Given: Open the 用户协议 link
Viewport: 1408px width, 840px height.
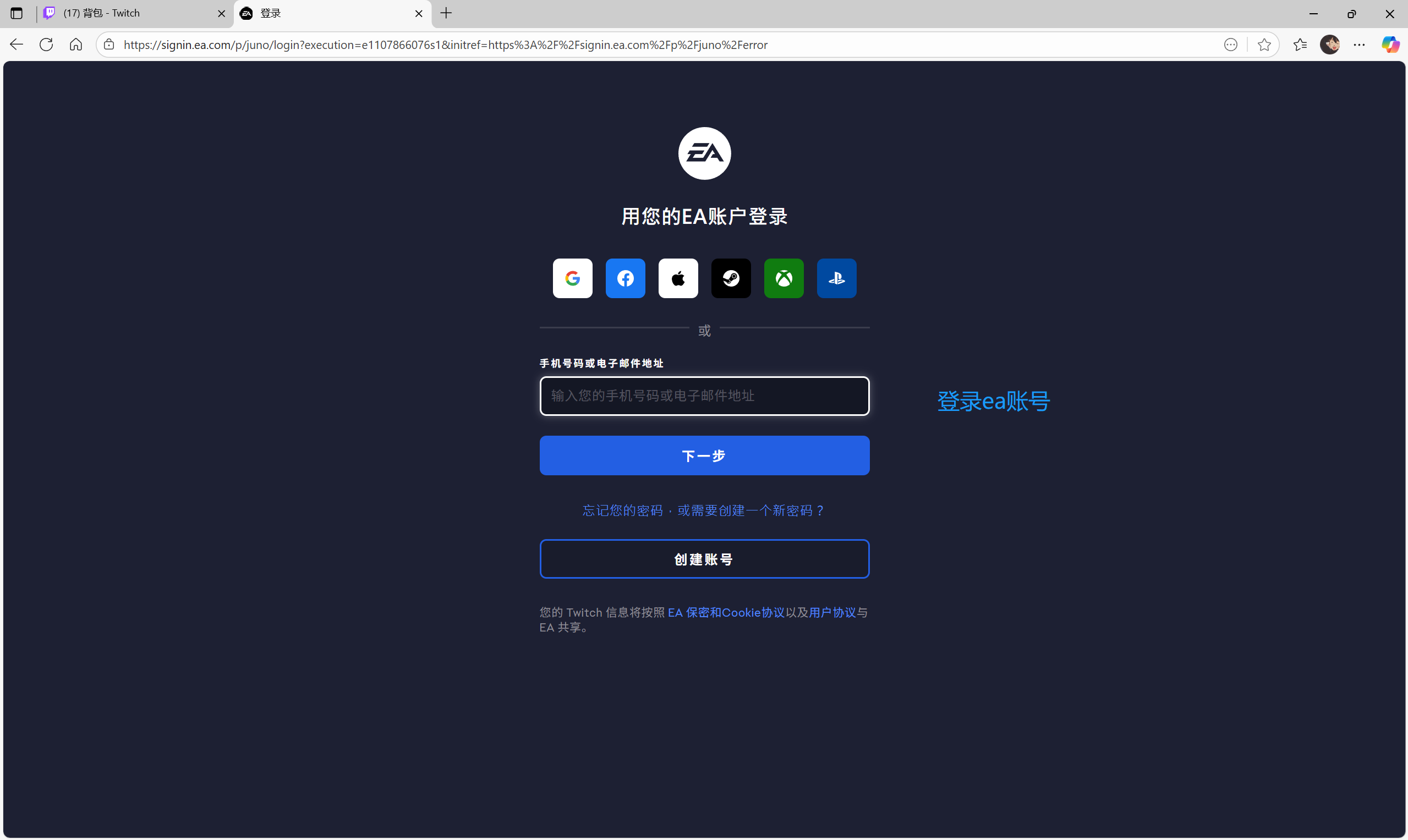Looking at the screenshot, I should tap(832, 612).
